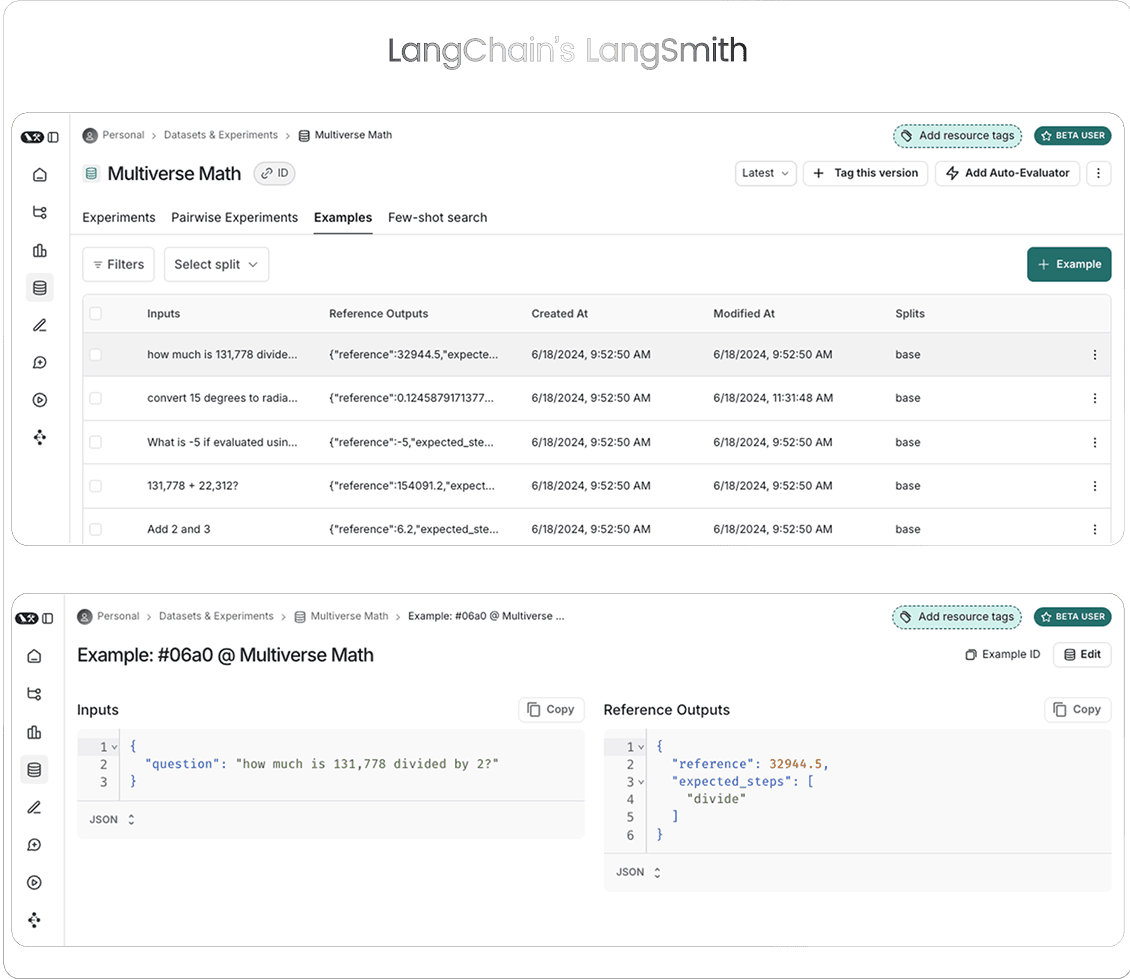Image resolution: width=1130 pixels, height=979 pixels.
Task: Check the 'What is -5 if evaluated' row
Action: 95,443
